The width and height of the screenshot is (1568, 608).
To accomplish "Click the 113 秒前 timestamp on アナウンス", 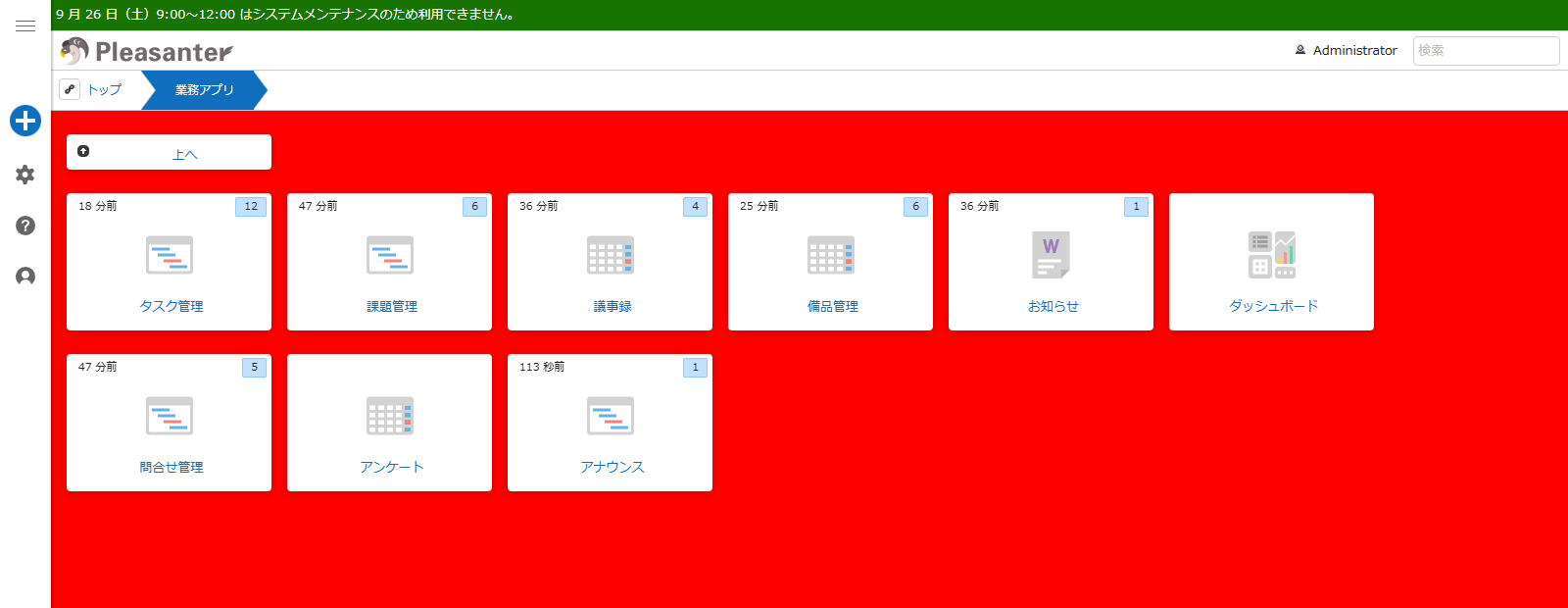I will pyautogui.click(x=541, y=367).
